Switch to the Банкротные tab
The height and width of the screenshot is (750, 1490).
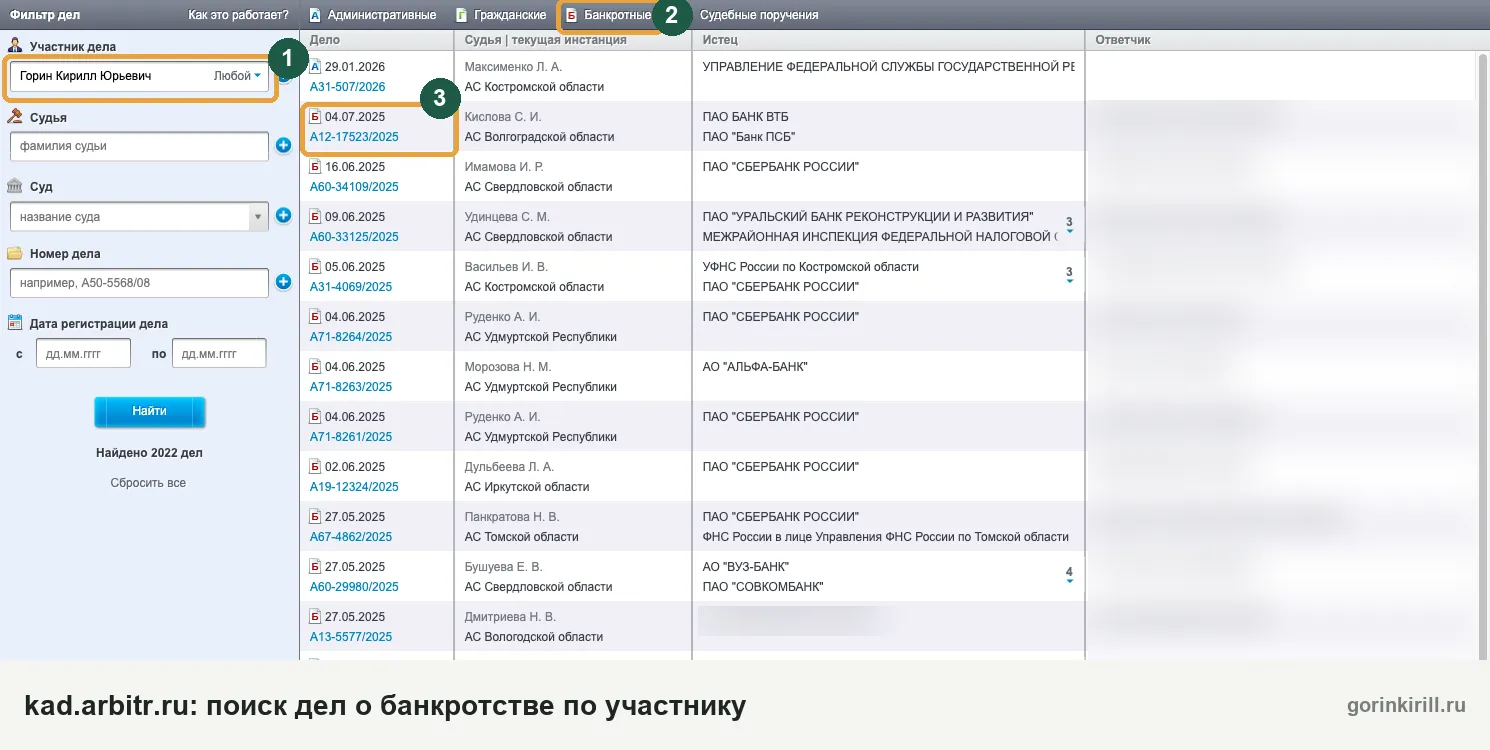[x=608, y=15]
